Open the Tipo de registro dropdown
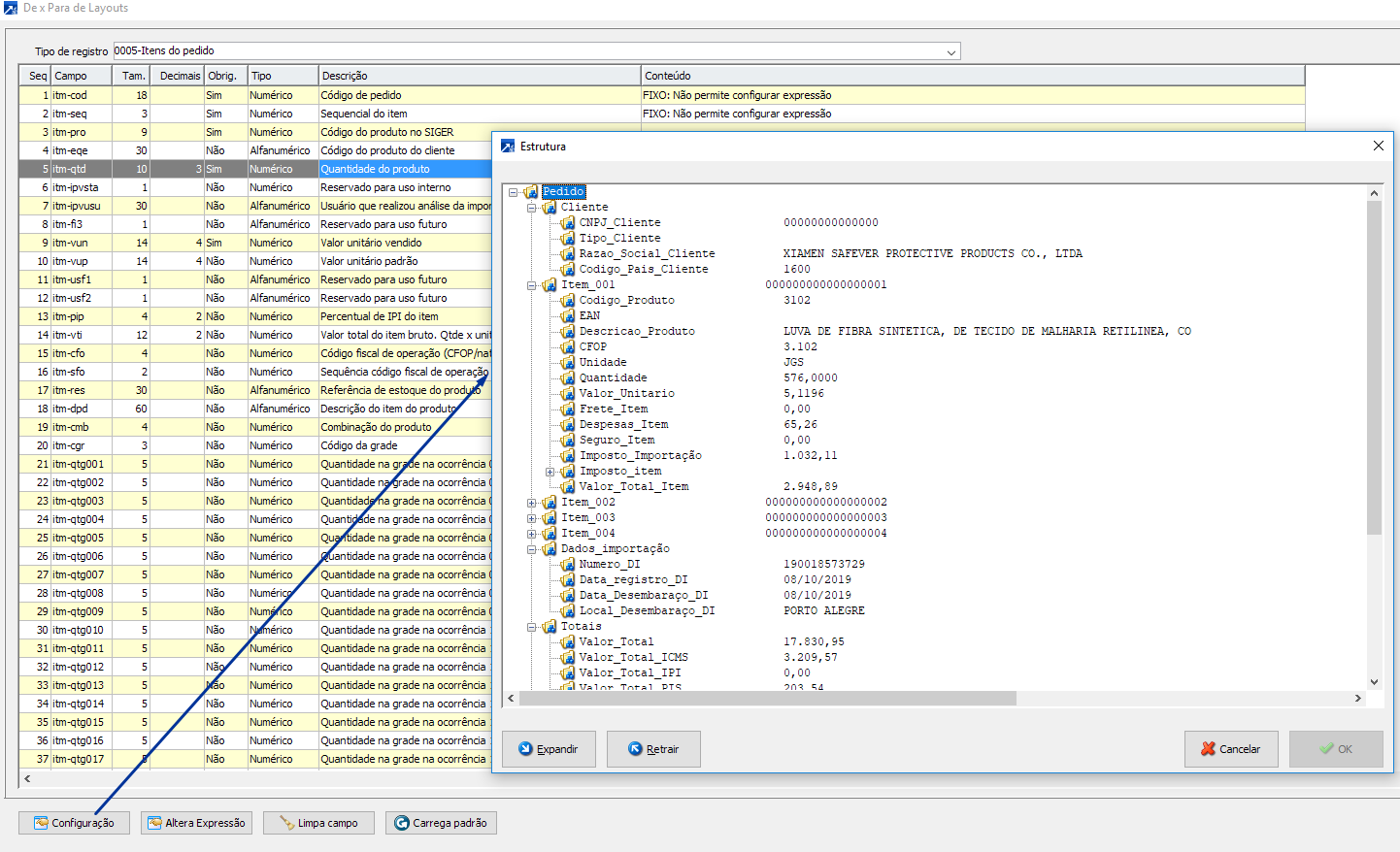 pos(950,51)
